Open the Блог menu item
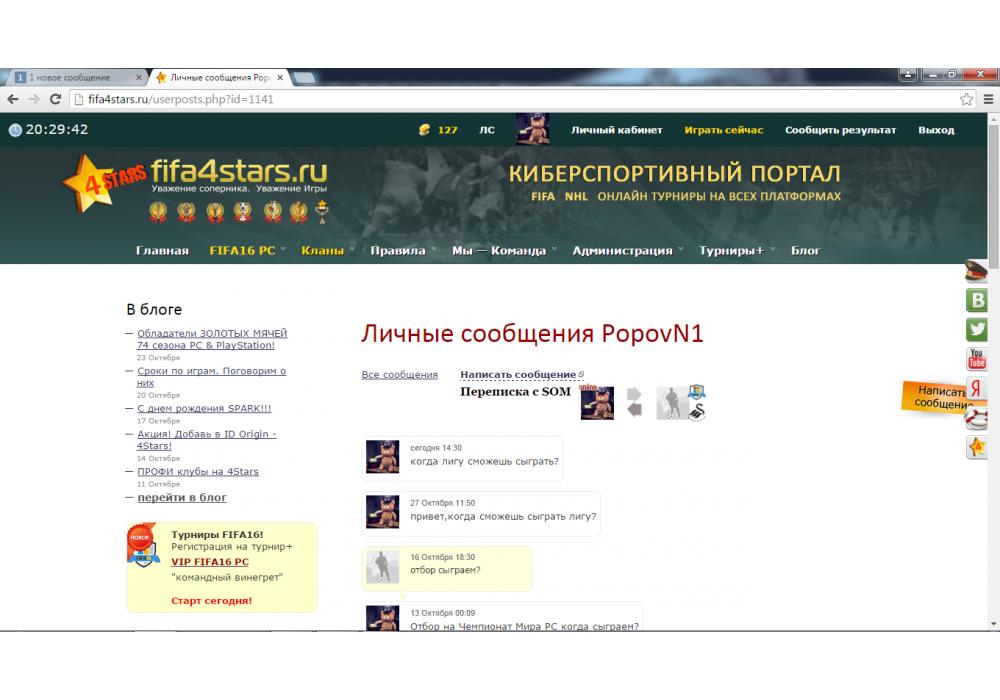1000x700 pixels. (805, 250)
